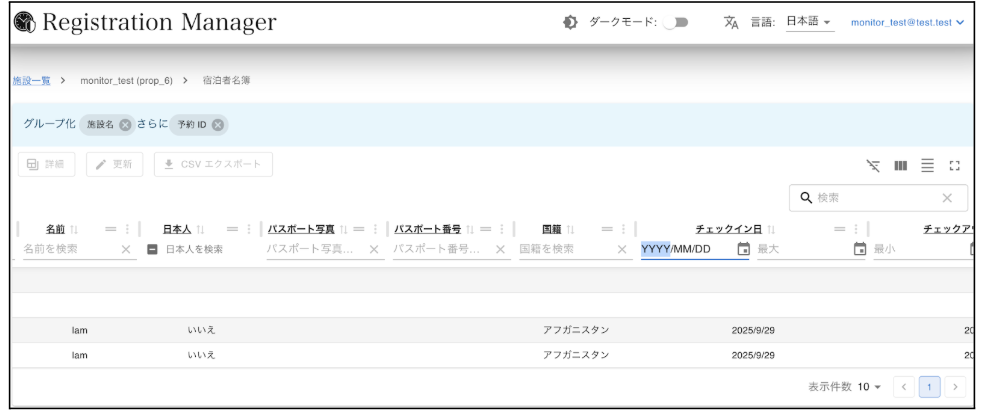Remove the 予約 ID grouping chip
This screenshot has height=412, width=982.
pos(218,125)
